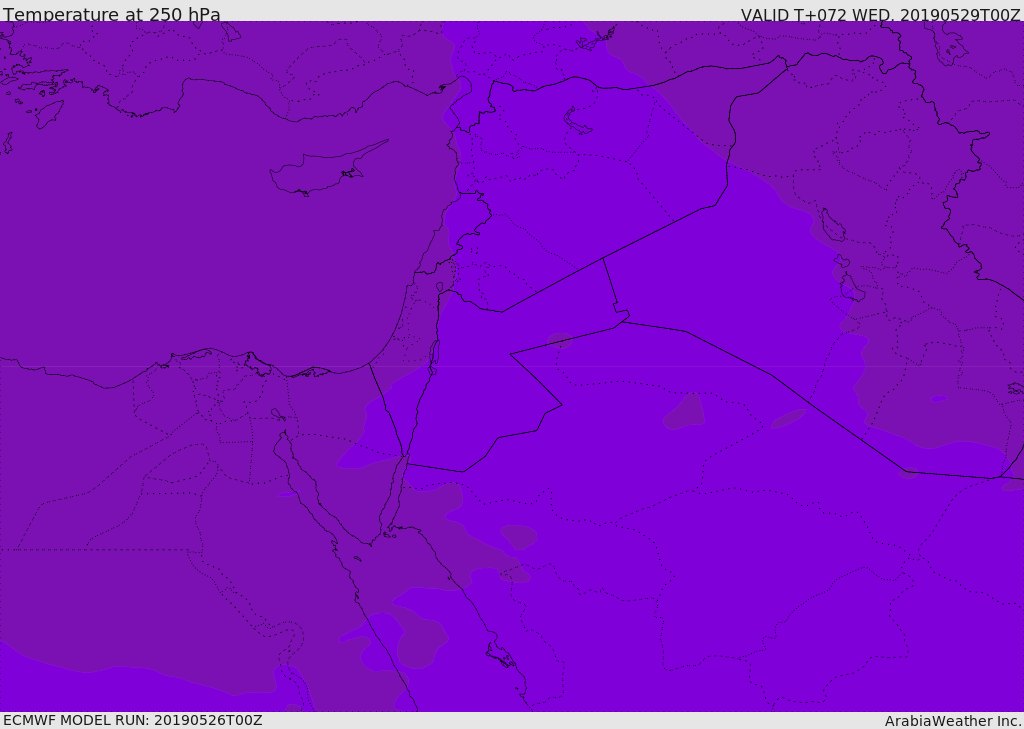Click the "Temperature at 250 hPa" title
Screen dimensions: 1024x729
tap(112, 14)
